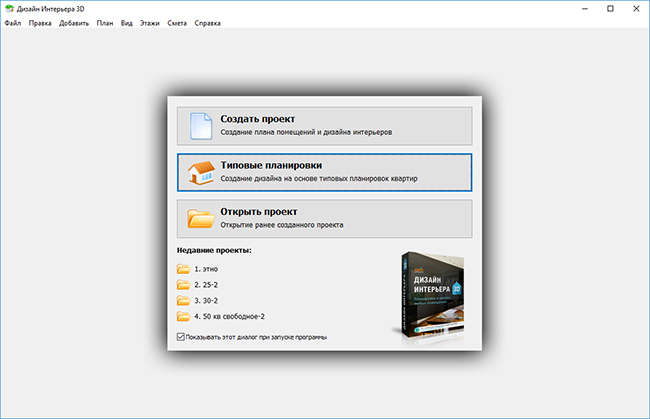Viewport: 650px width, 419px height.
Task: Uncheck Показывать этот диалог при запуске программы
Action: pyautogui.click(x=181, y=337)
